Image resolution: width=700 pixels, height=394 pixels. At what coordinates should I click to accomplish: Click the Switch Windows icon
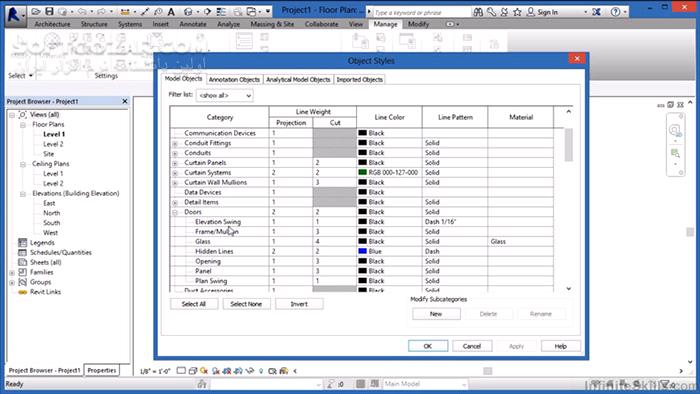252,12
